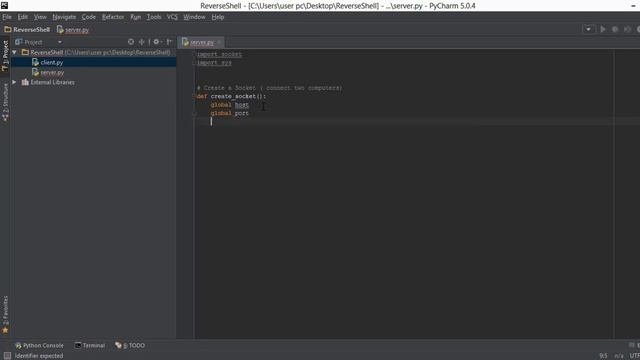This screenshot has width=640, height=360.
Task: Click External Libraries library icon
Action: click(25, 82)
